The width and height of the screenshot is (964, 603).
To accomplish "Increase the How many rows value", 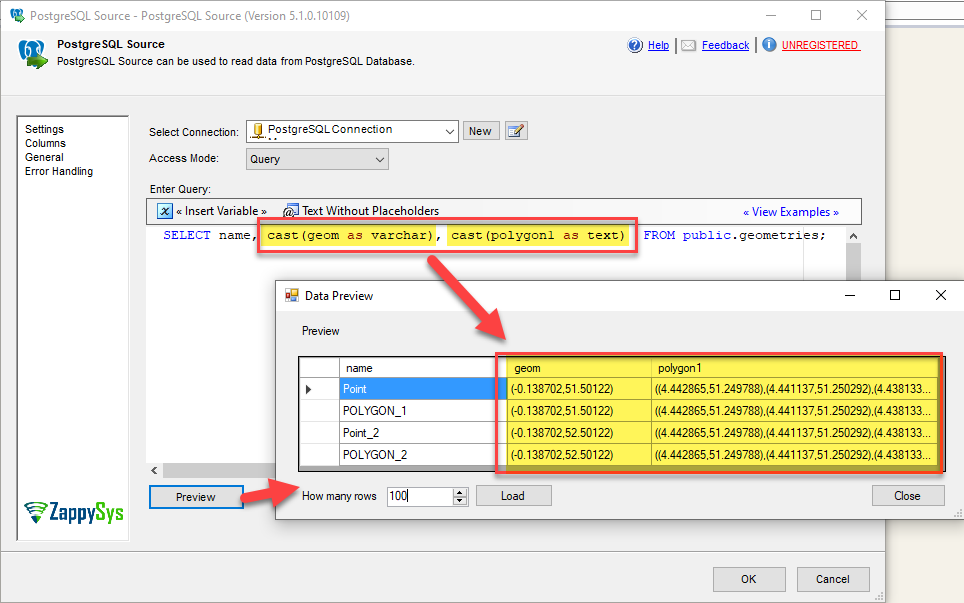I will pos(460,492).
